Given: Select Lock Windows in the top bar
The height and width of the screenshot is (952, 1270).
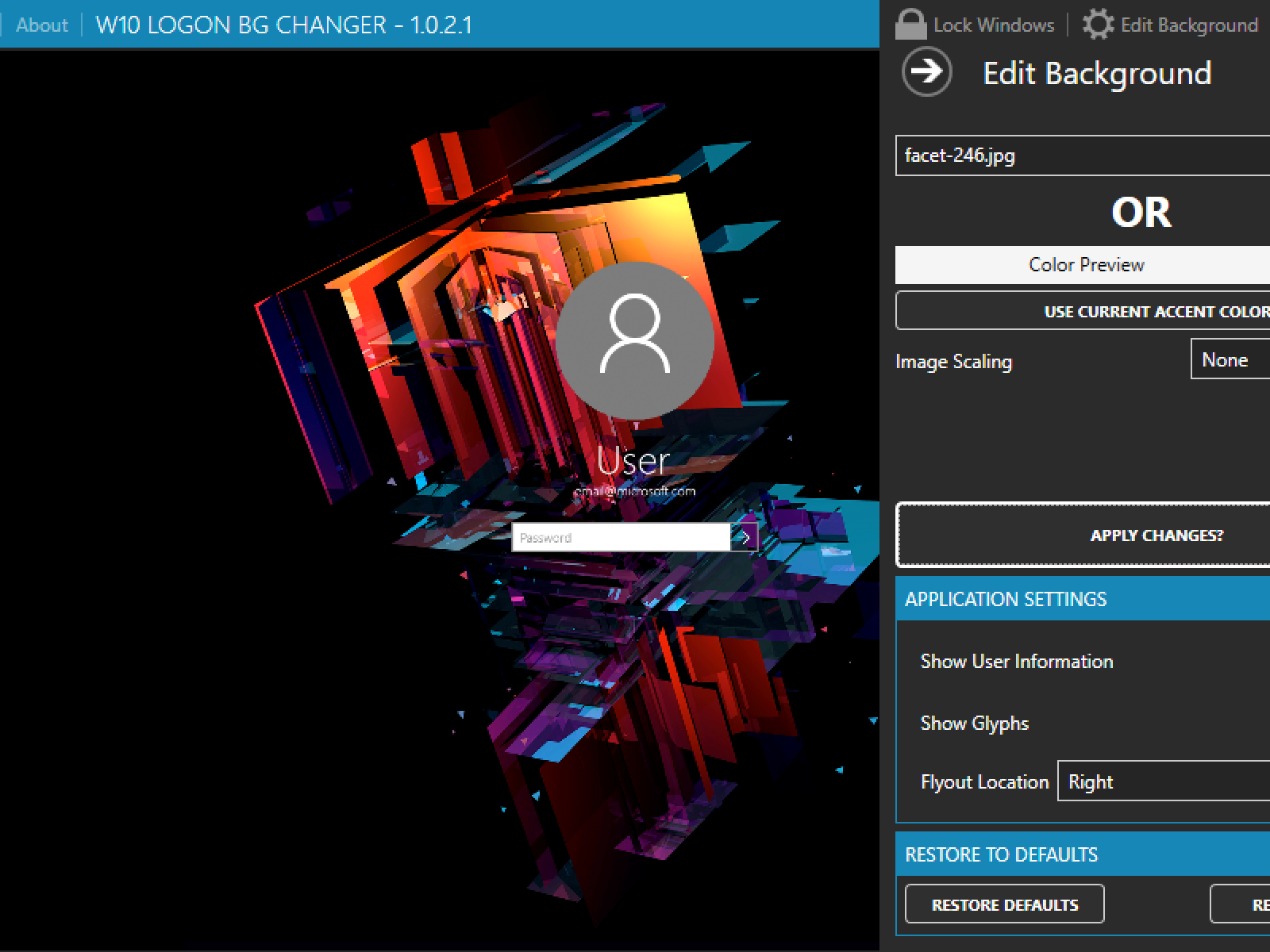Looking at the screenshot, I should 994,25.
